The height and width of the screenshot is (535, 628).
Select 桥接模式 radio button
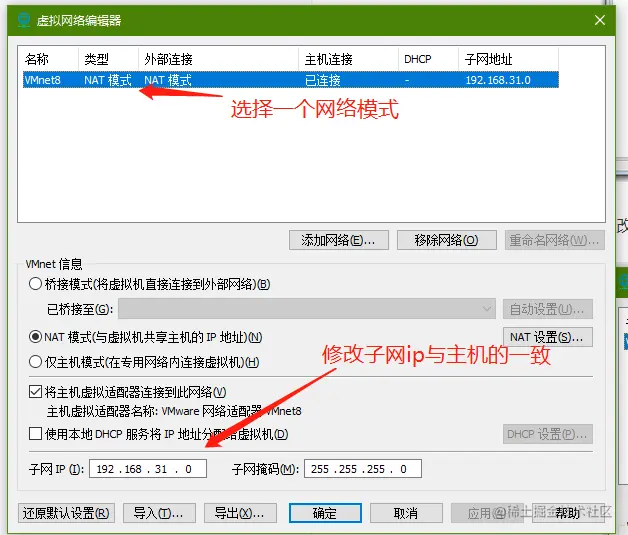pyautogui.click(x=35, y=284)
